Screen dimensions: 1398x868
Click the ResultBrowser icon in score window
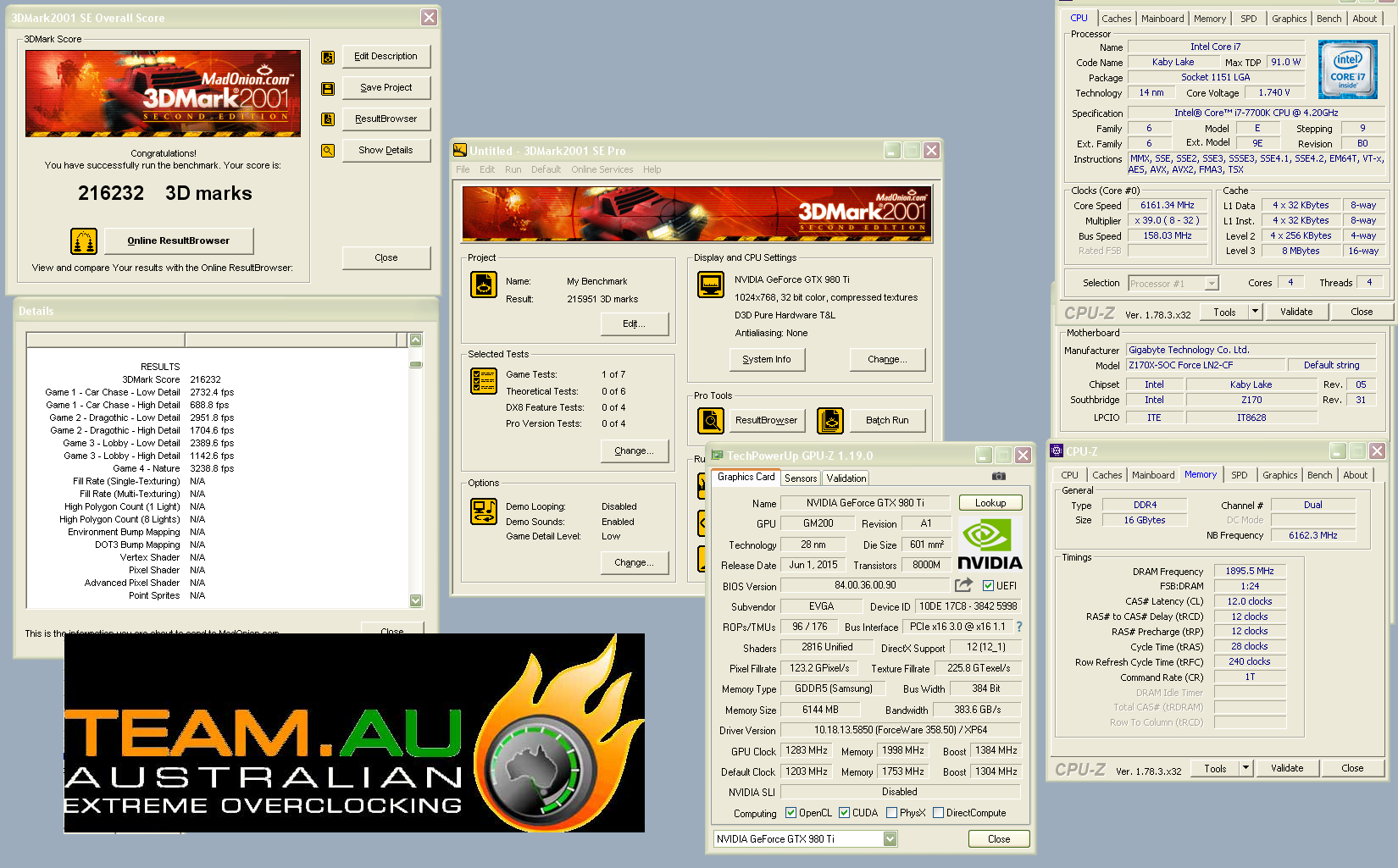click(328, 119)
